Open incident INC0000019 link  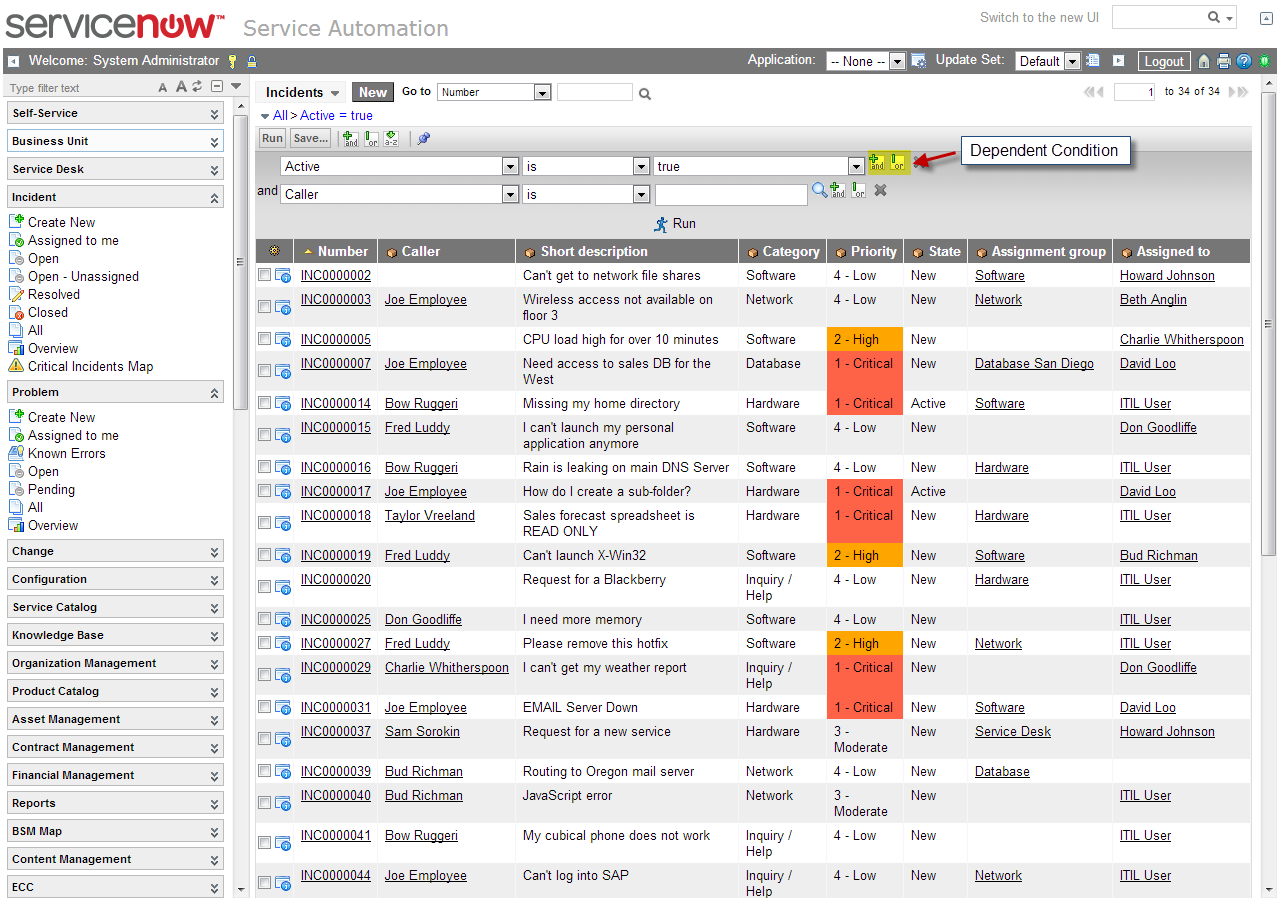pos(336,555)
